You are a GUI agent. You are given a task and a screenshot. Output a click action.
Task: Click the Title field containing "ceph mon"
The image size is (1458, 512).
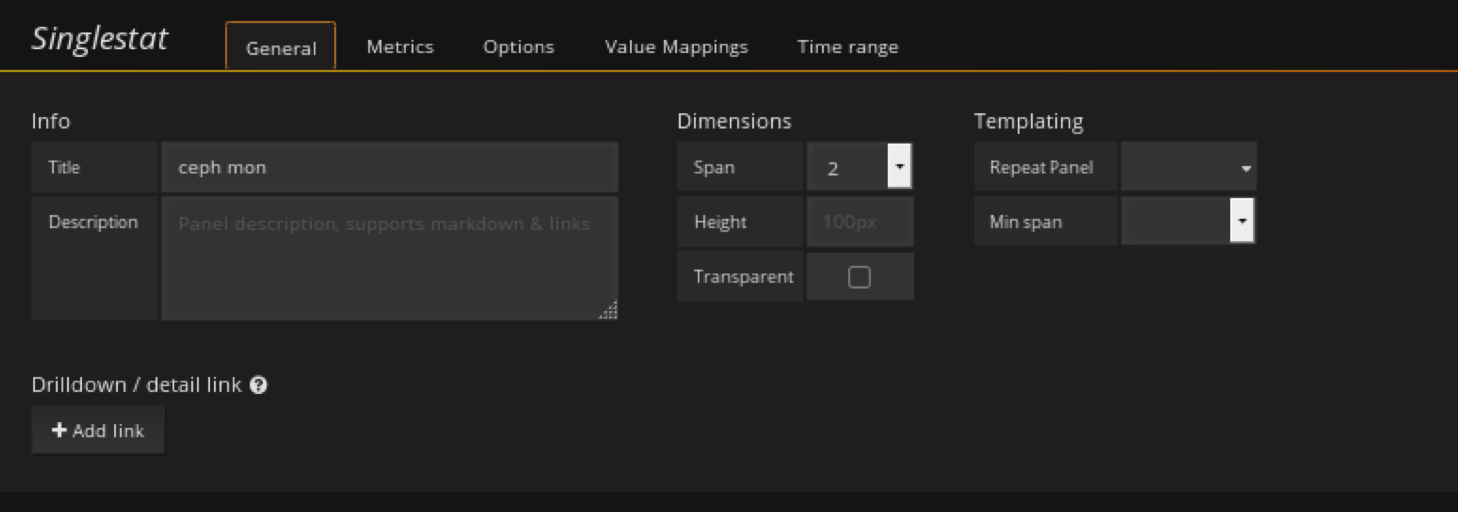pyautogui.click(x=389, y=167)
